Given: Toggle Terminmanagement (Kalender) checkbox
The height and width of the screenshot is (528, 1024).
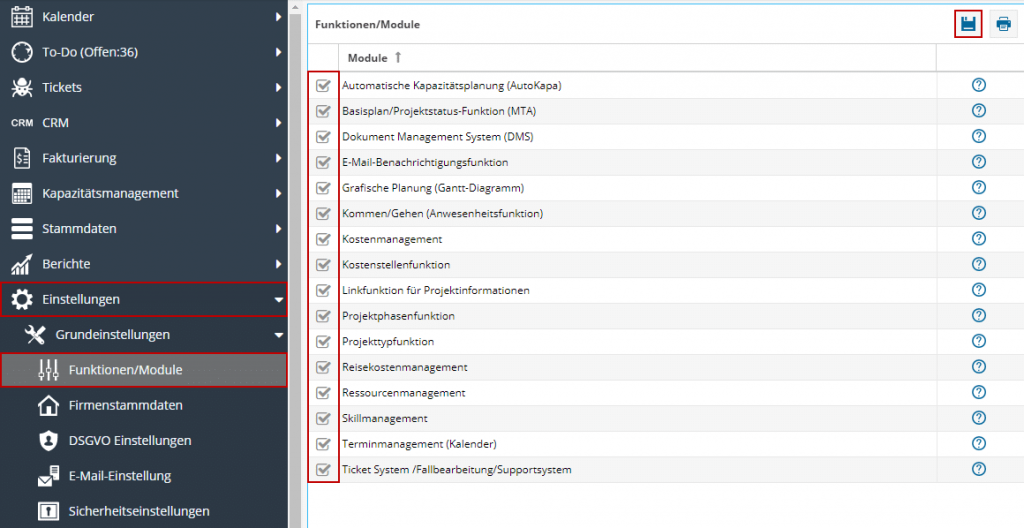Looking at the screenshot, I should click(323, 444).
